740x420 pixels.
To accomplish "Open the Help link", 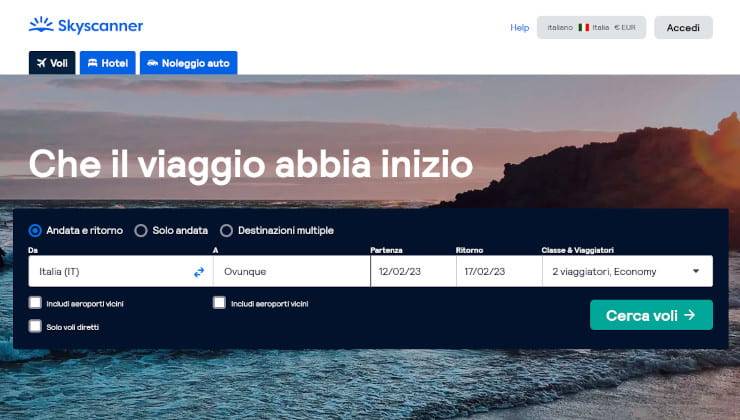I will click(x=520, y=27).
